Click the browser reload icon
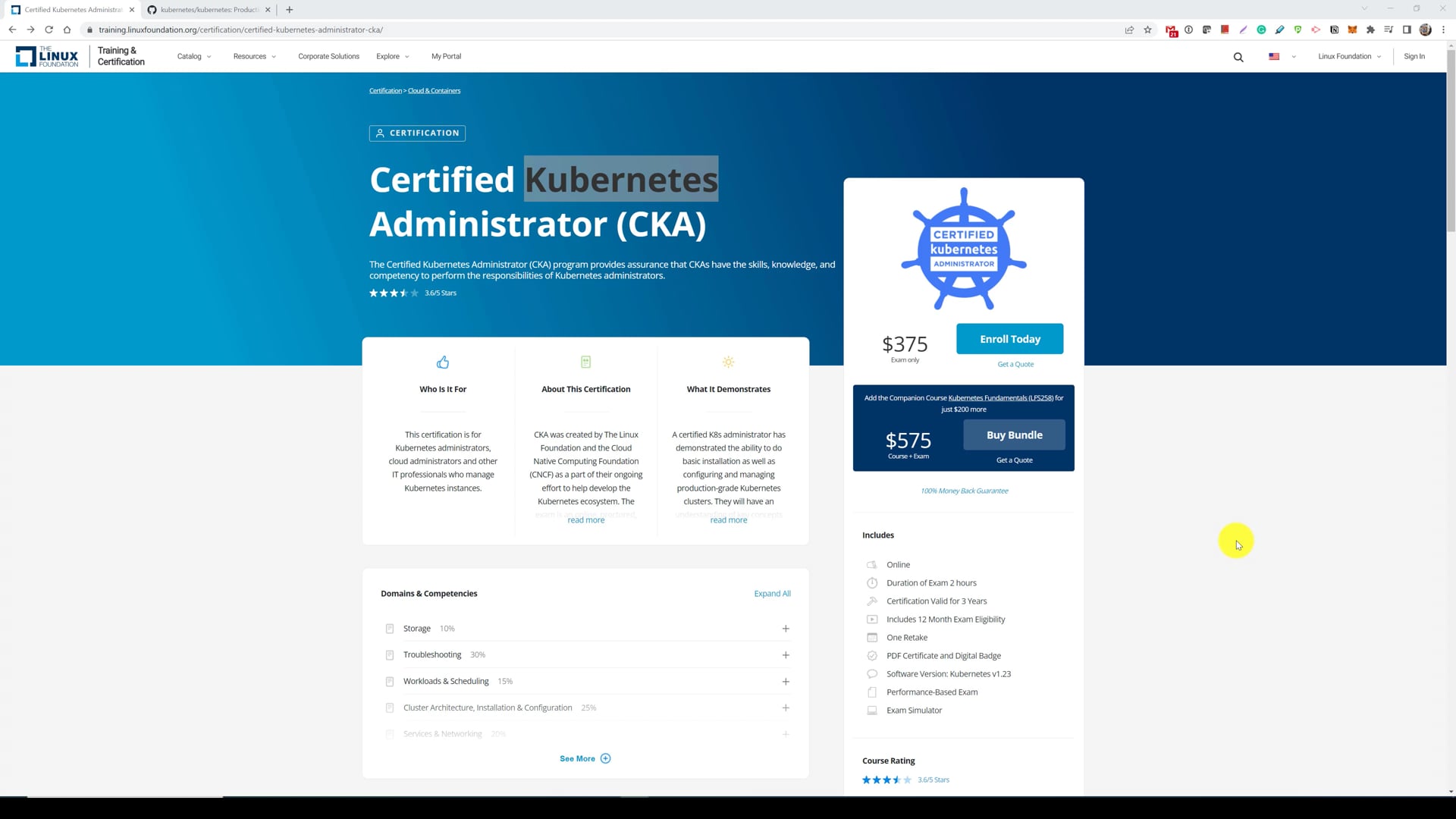 [x=49, y=30]
